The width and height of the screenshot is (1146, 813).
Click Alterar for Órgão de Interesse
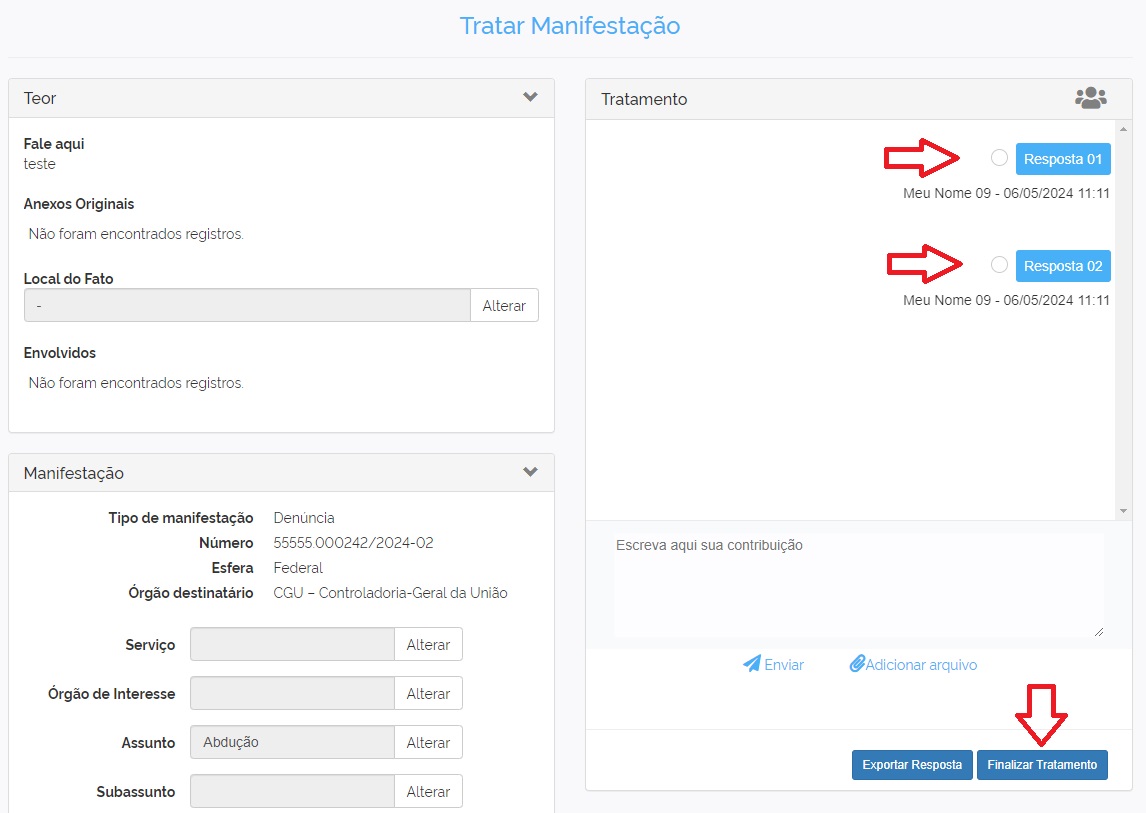[428, 694]
